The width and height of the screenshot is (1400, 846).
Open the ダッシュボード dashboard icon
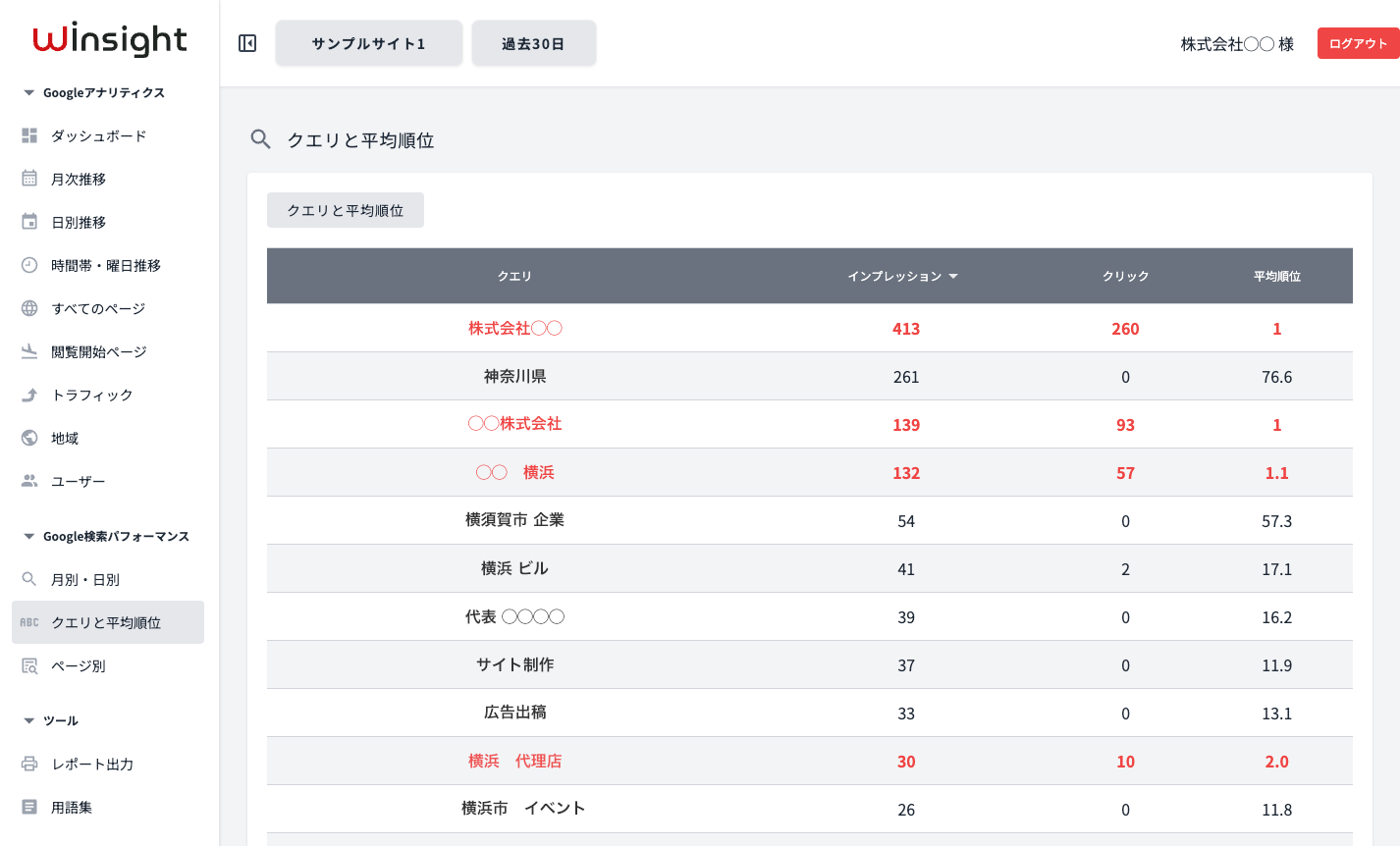tap(29, 135)
